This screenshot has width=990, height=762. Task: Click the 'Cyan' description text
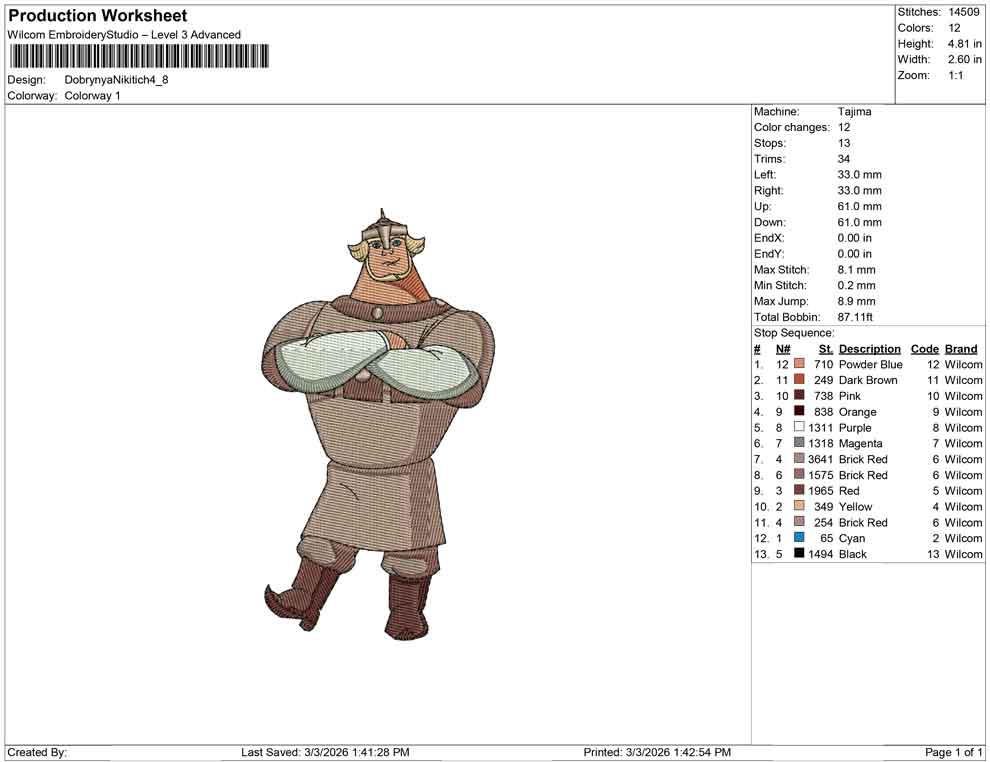click(852, 539)
